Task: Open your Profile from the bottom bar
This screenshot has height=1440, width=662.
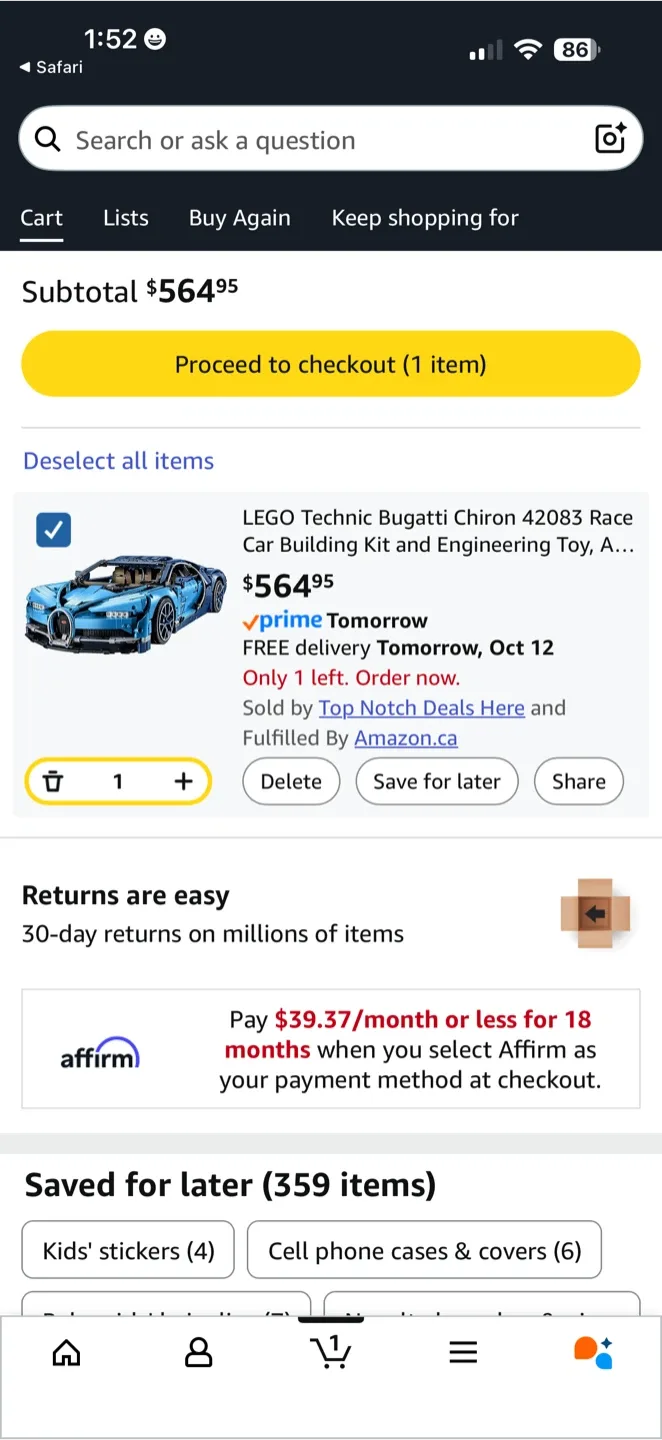Action: click(x=198, y=1351)
